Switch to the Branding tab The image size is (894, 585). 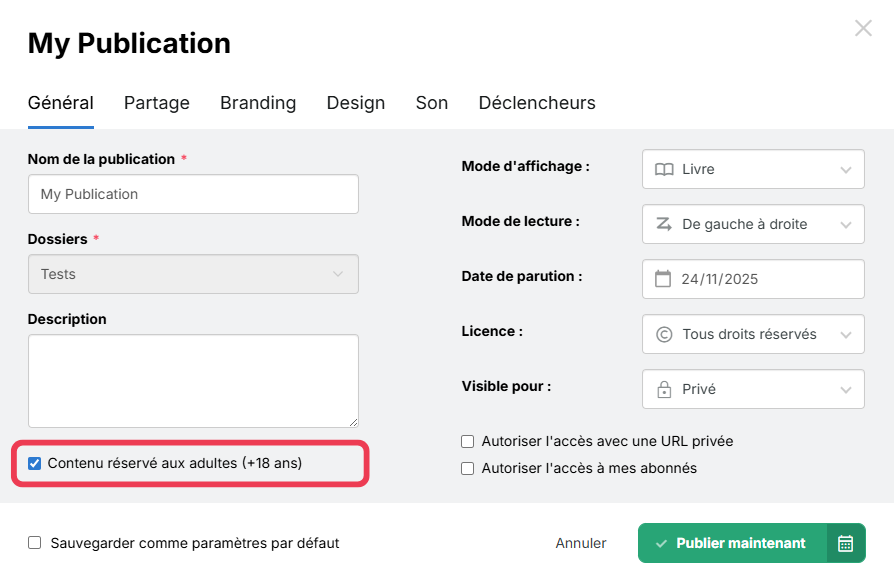click(258, 103)
